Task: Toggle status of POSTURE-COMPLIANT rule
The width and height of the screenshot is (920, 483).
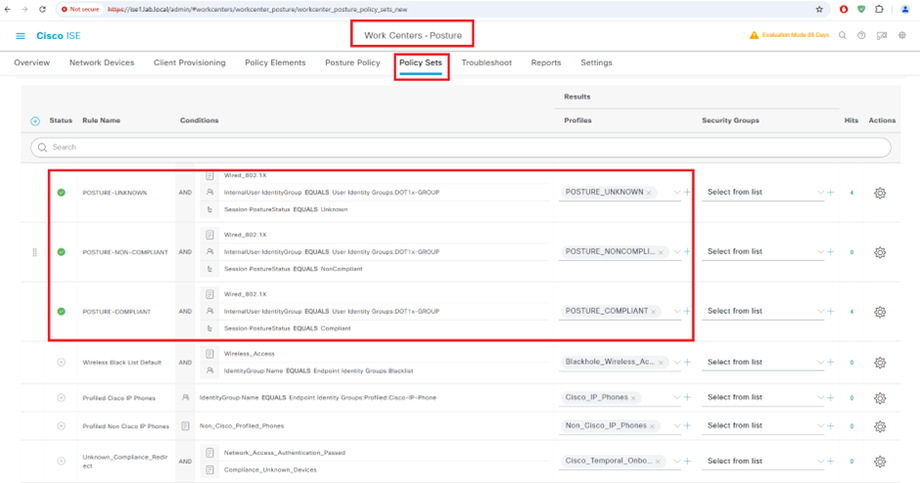Action: (61, 312)
